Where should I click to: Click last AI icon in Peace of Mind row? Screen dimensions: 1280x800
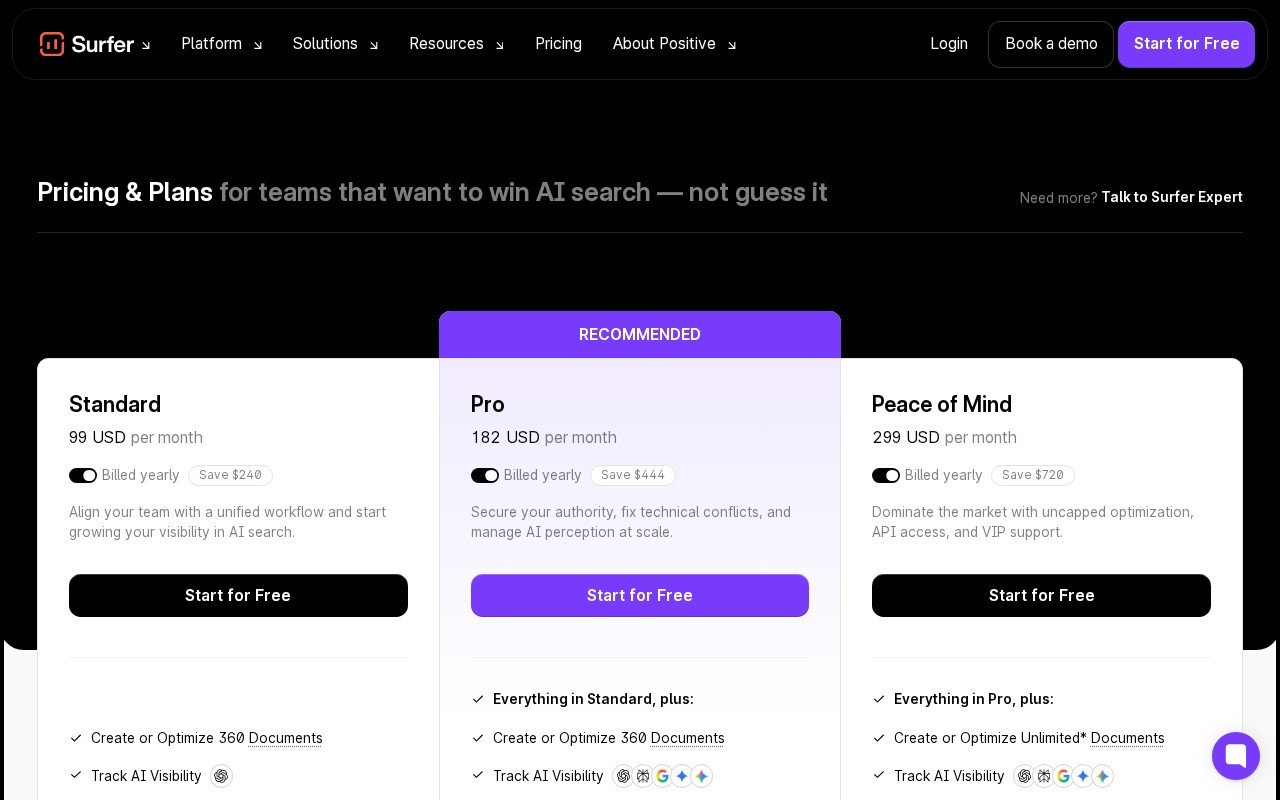point(1102,776)
